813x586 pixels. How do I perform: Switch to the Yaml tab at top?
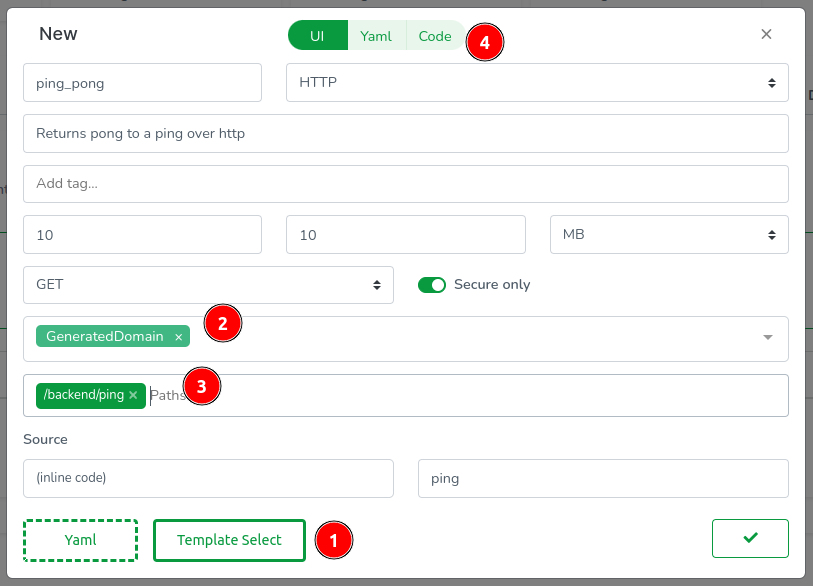pyautogui.click(x=376, y=35)
